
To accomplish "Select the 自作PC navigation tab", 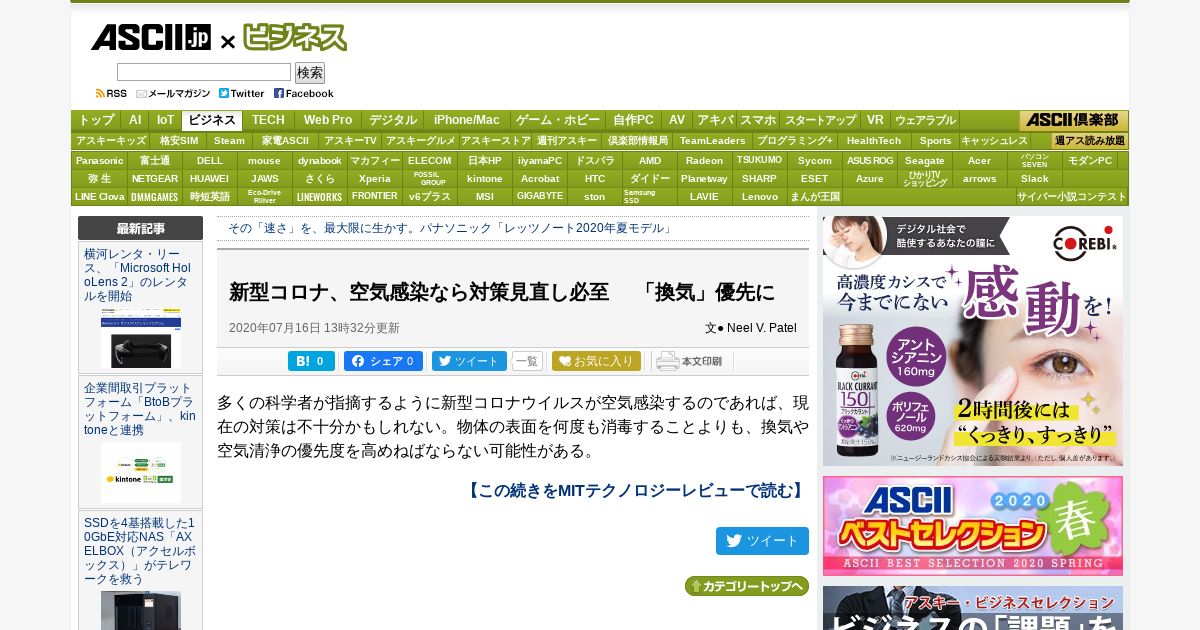I will pos(633,120).
